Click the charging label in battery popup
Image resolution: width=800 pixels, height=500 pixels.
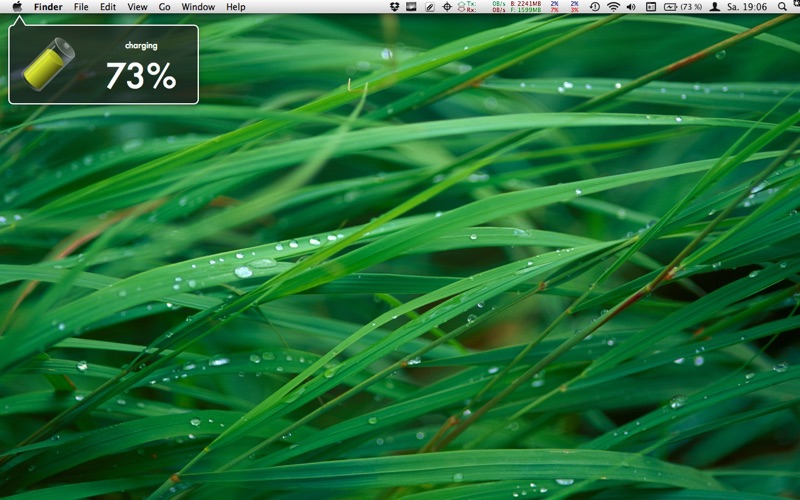(x=141, y=46)
